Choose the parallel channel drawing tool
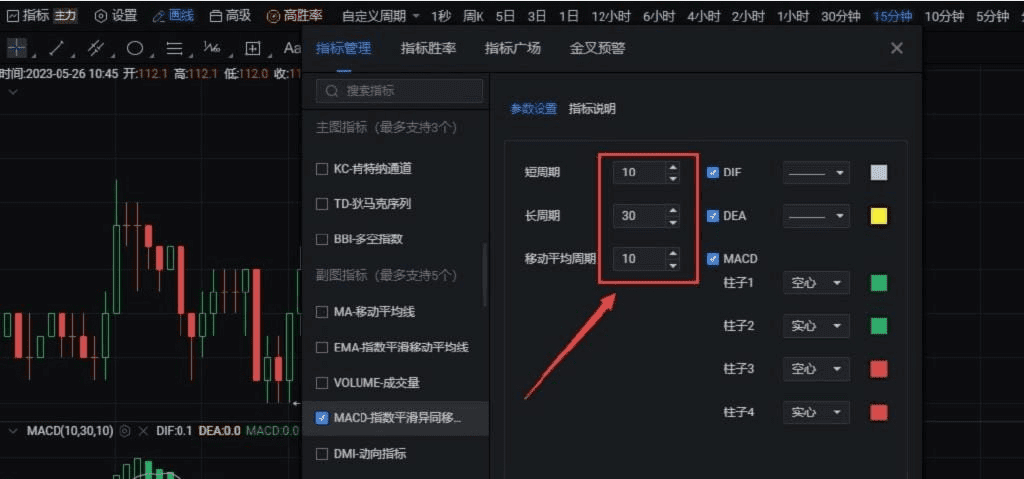Viewport: 1024px width, 479px height. 97,48
